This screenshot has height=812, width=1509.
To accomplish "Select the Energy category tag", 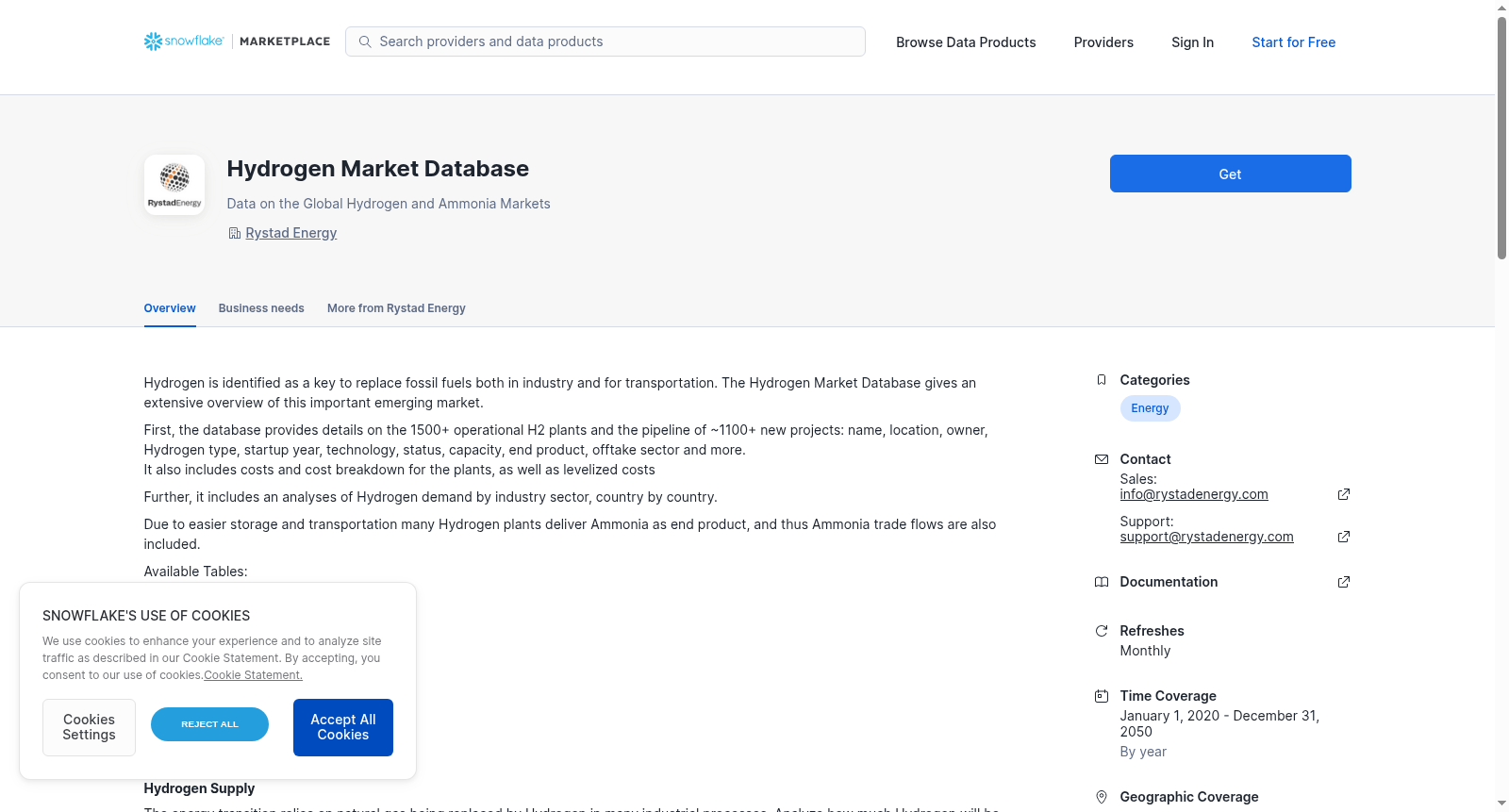I will (x=1150, y=408).
